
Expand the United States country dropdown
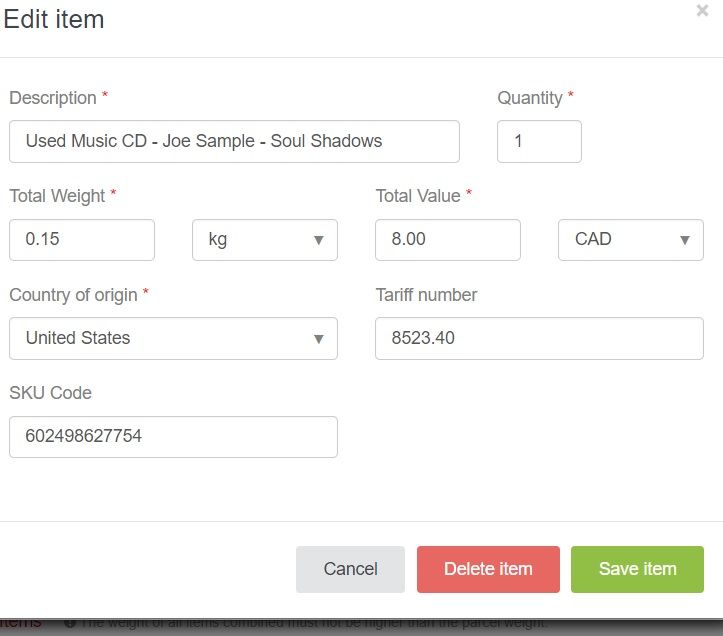[173, 338]
